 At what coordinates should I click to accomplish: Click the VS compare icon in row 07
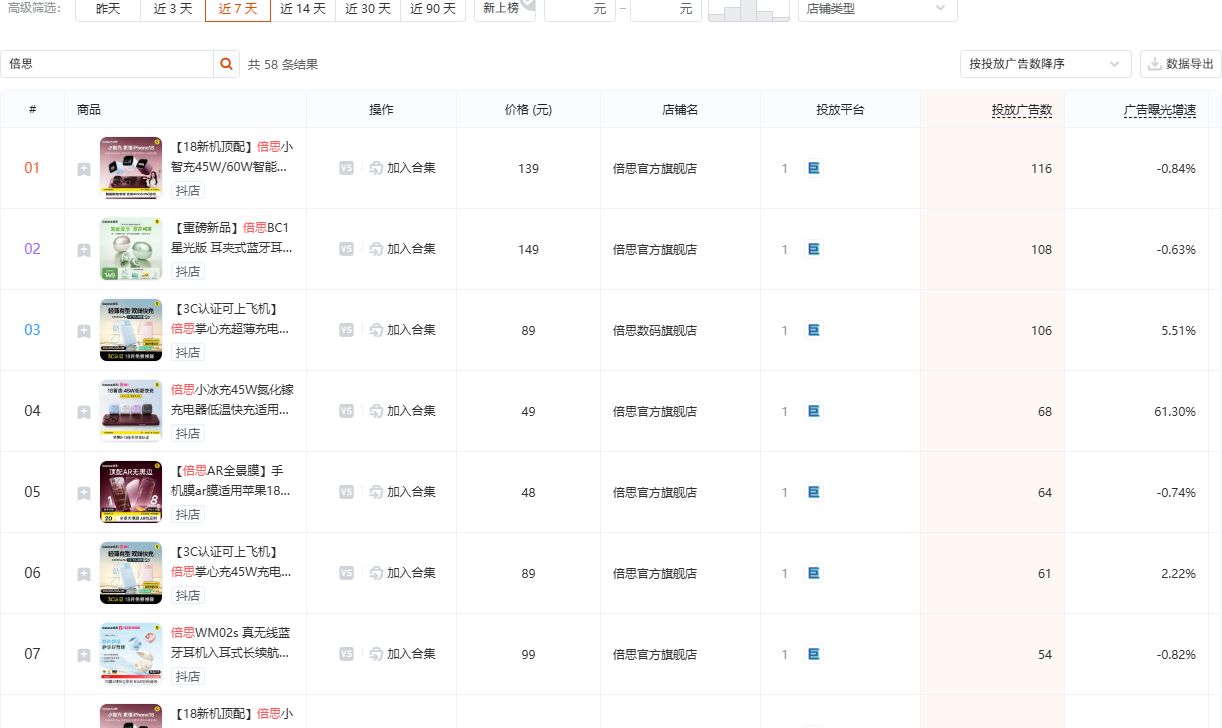(346, 654)
